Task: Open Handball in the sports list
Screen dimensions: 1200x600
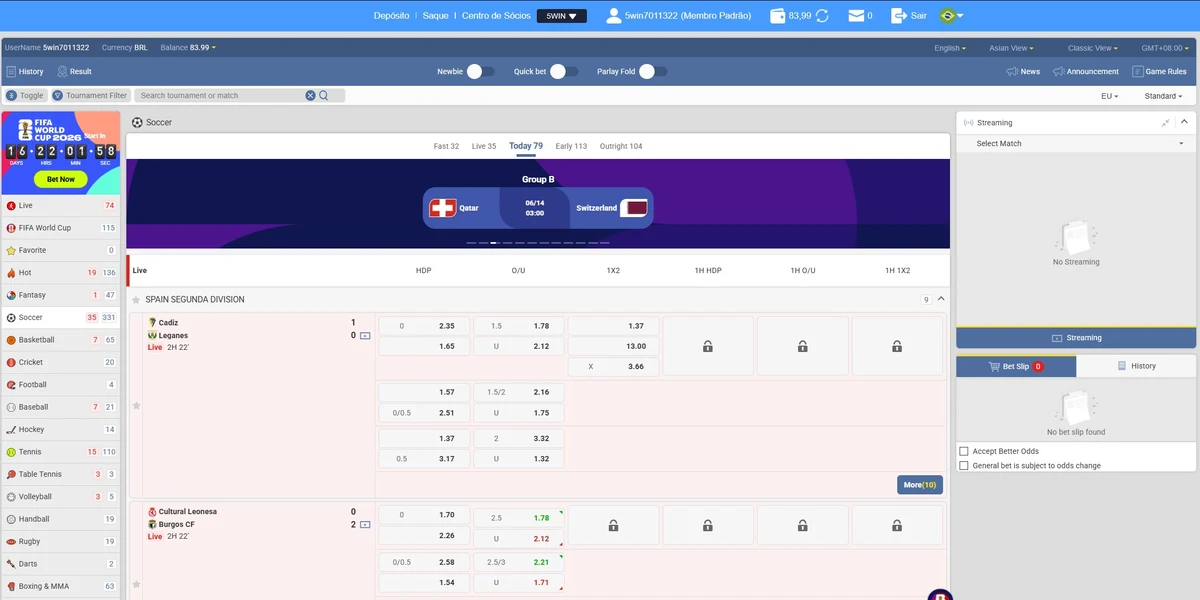Action: (60, 519)
